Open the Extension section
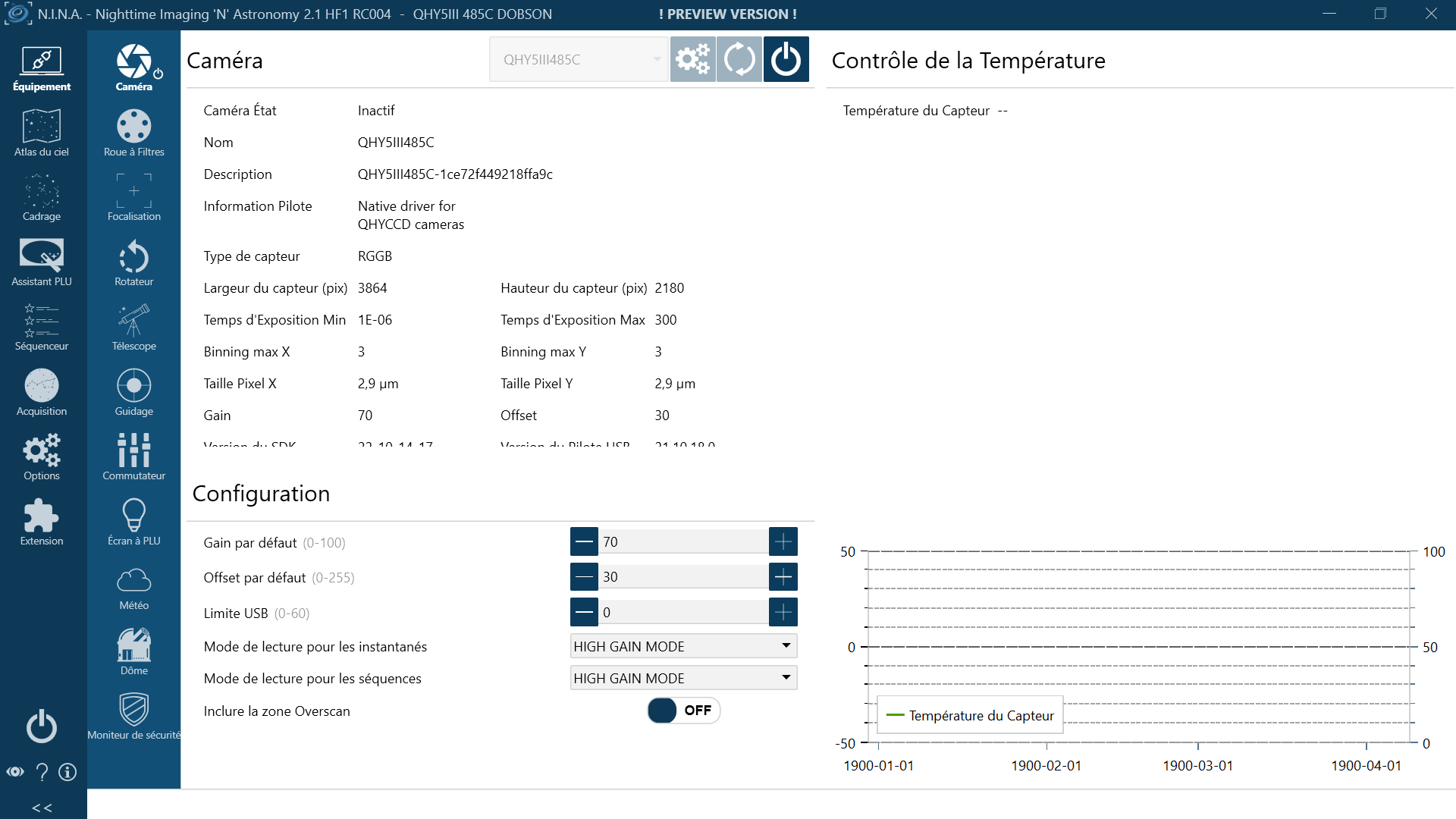This screenshot has height=819, width=1456. click(42, 522)
